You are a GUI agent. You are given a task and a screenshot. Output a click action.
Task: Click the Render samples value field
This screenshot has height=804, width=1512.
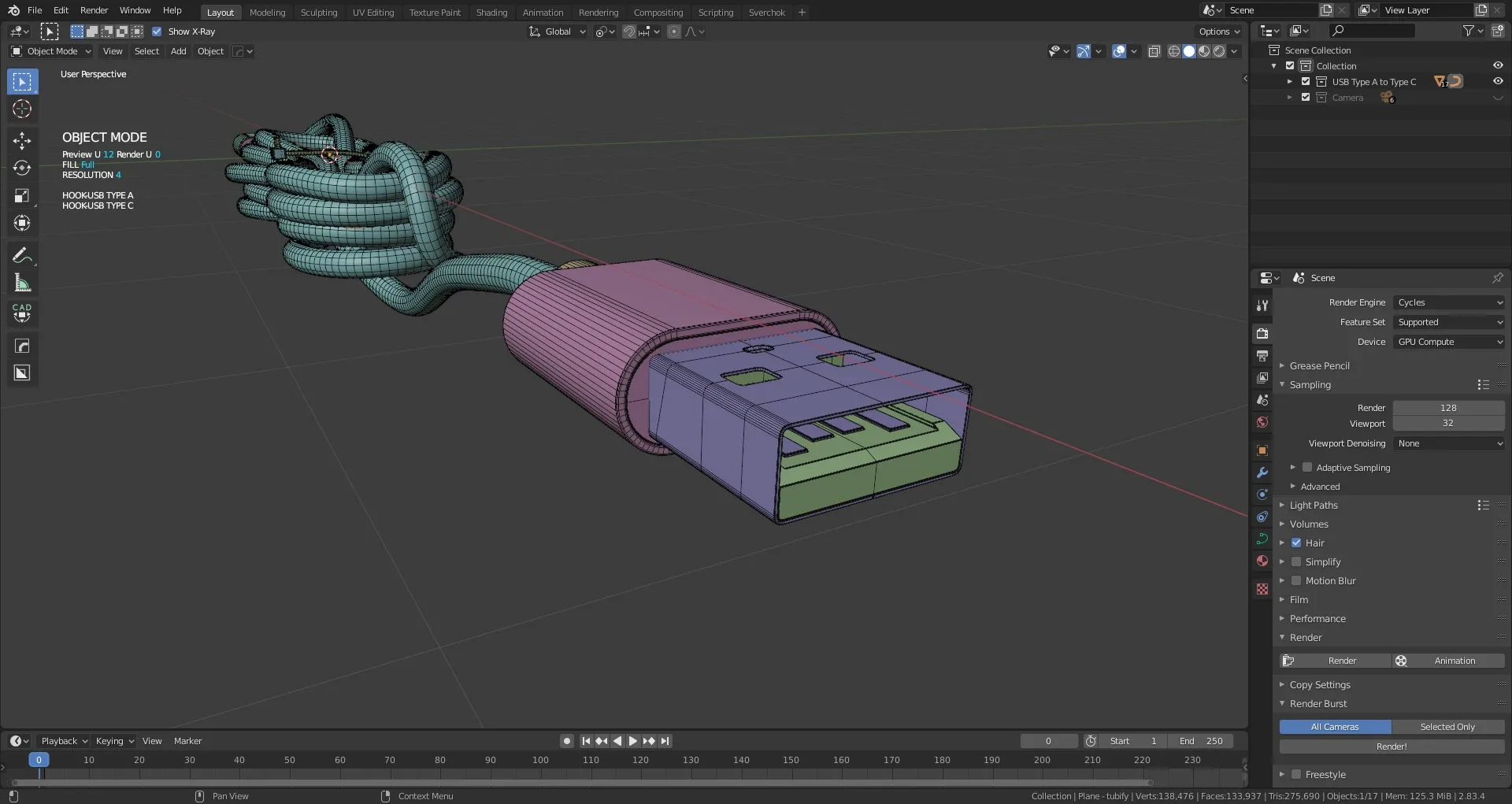(1447, 408)
